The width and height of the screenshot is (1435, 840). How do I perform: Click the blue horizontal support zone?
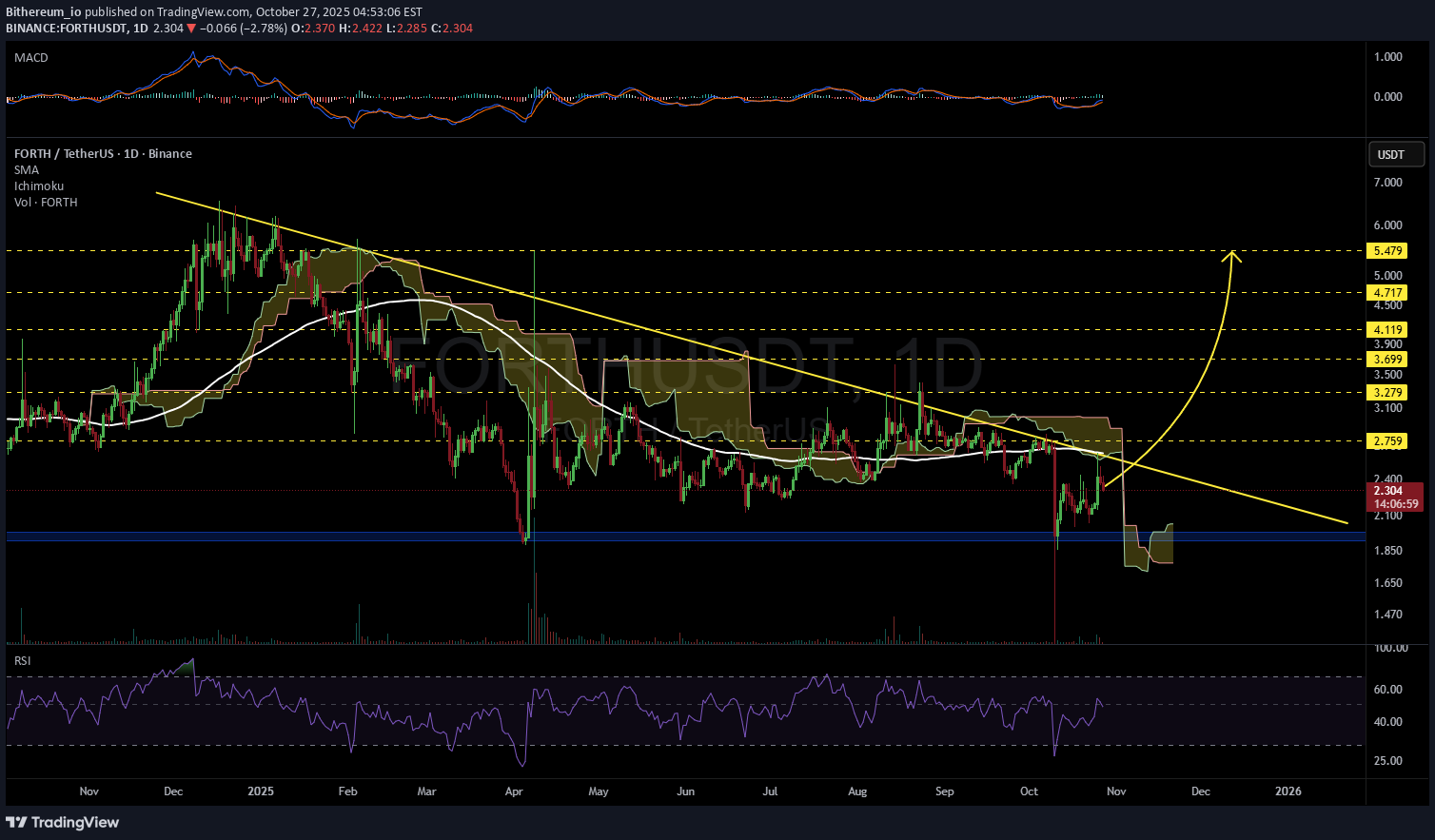coord(571,537)
